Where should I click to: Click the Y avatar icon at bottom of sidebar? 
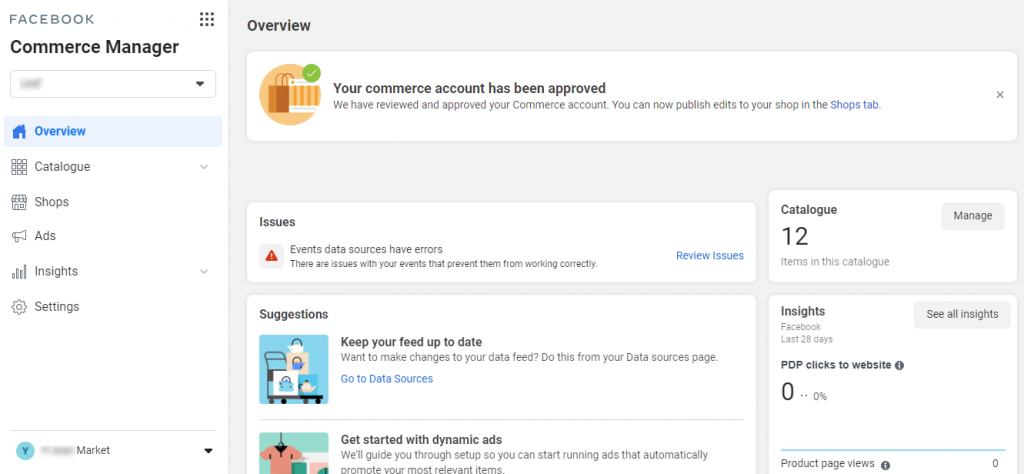coord(25,450)
